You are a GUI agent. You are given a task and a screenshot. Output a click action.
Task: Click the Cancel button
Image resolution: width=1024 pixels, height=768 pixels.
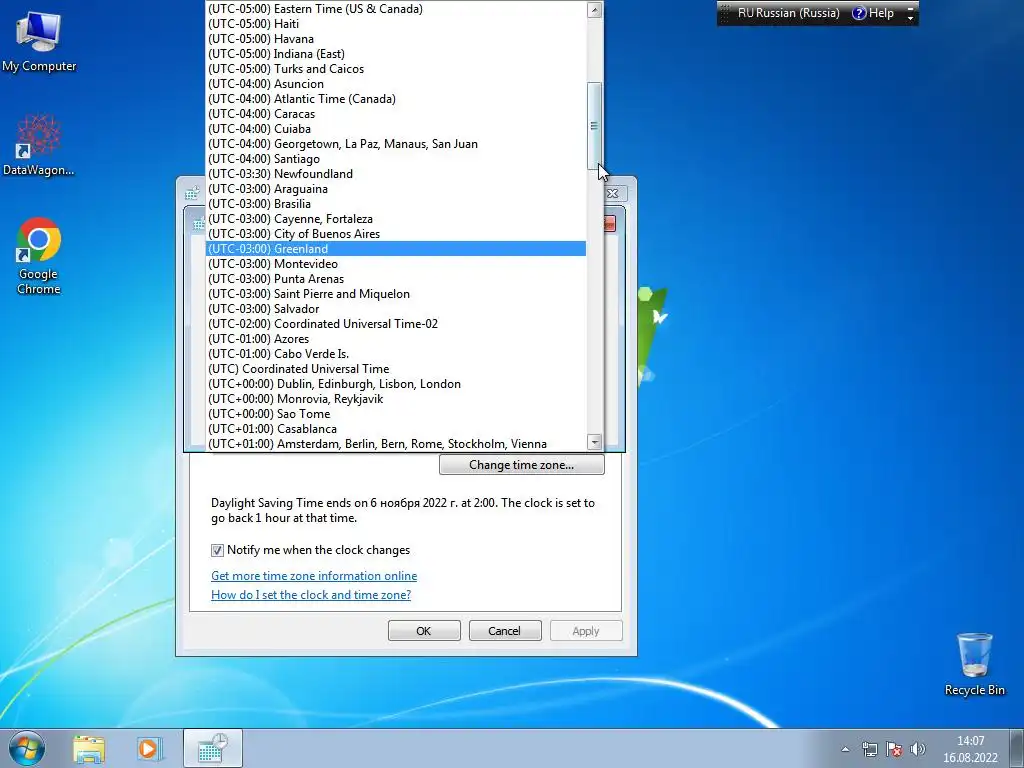pyautogui.click(x=505, y=631)
